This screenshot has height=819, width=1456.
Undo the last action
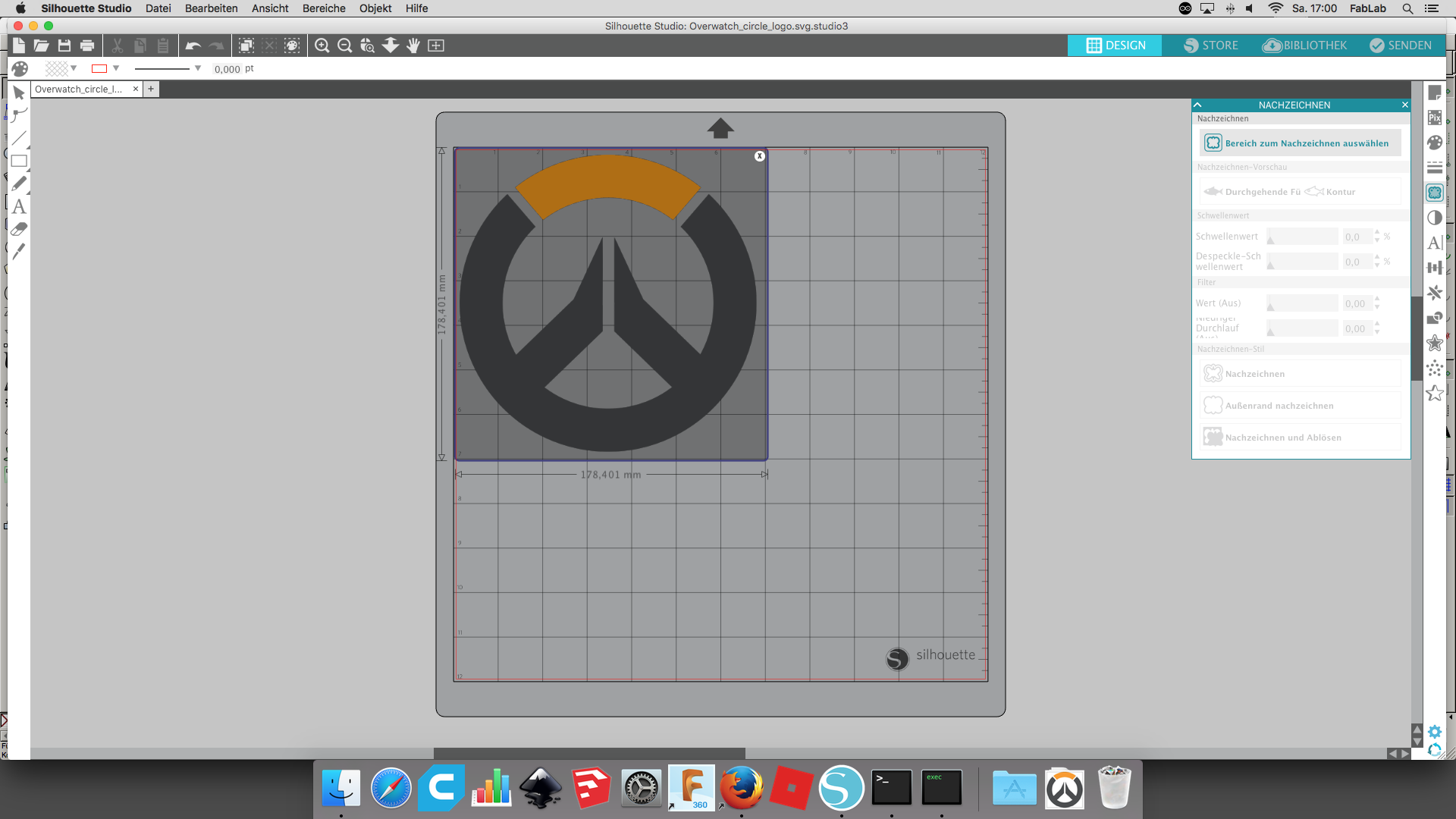tap(193, 45)
